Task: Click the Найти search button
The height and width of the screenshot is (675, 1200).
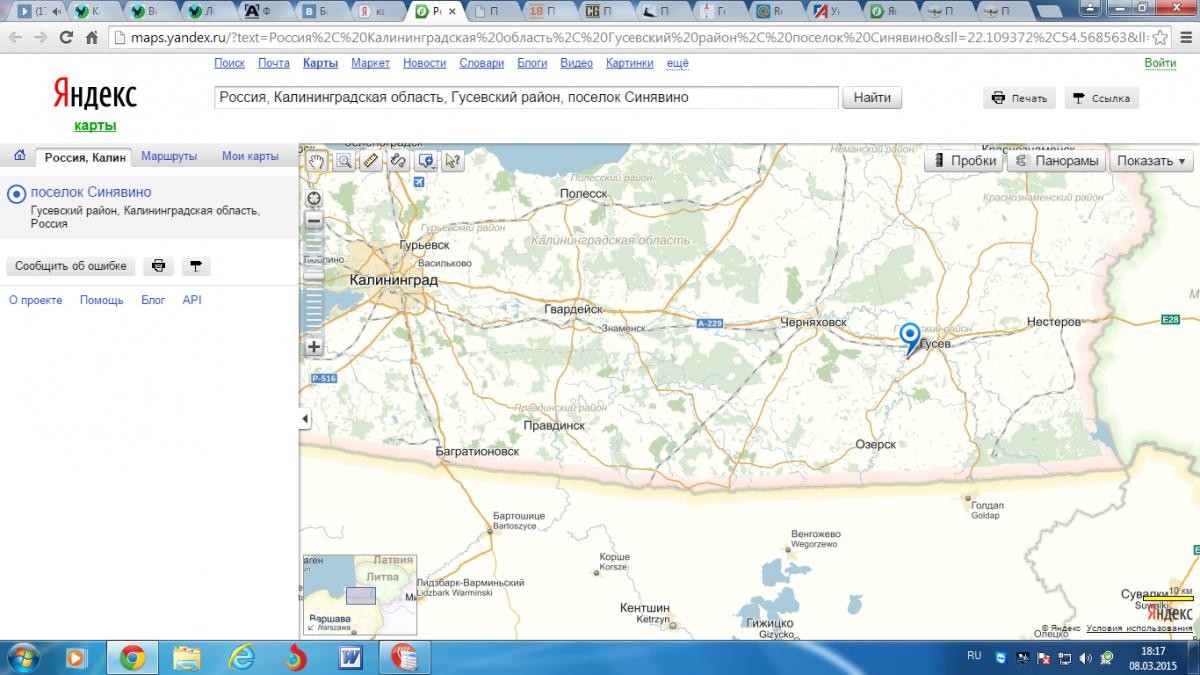Action: pos(872,98)
